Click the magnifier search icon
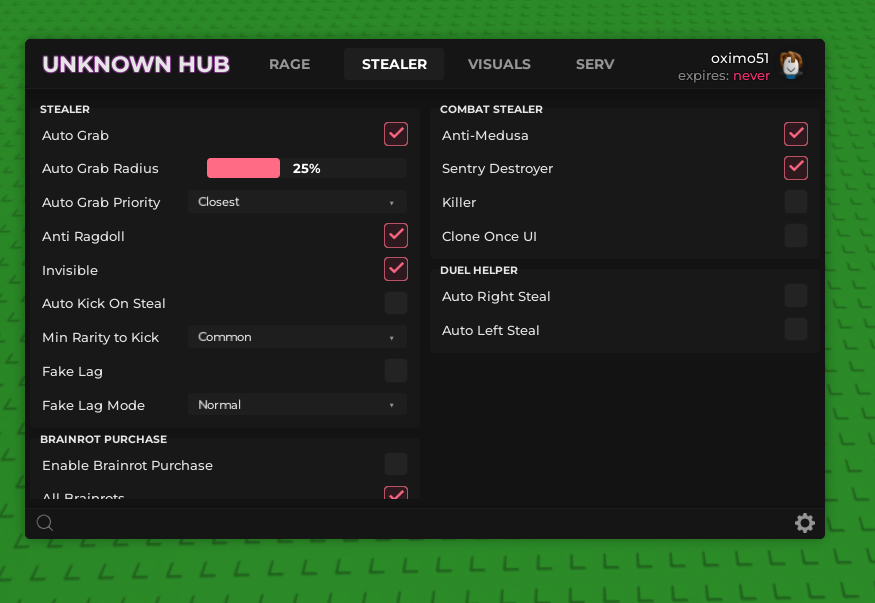875x603 pixels. click(45, 523)
